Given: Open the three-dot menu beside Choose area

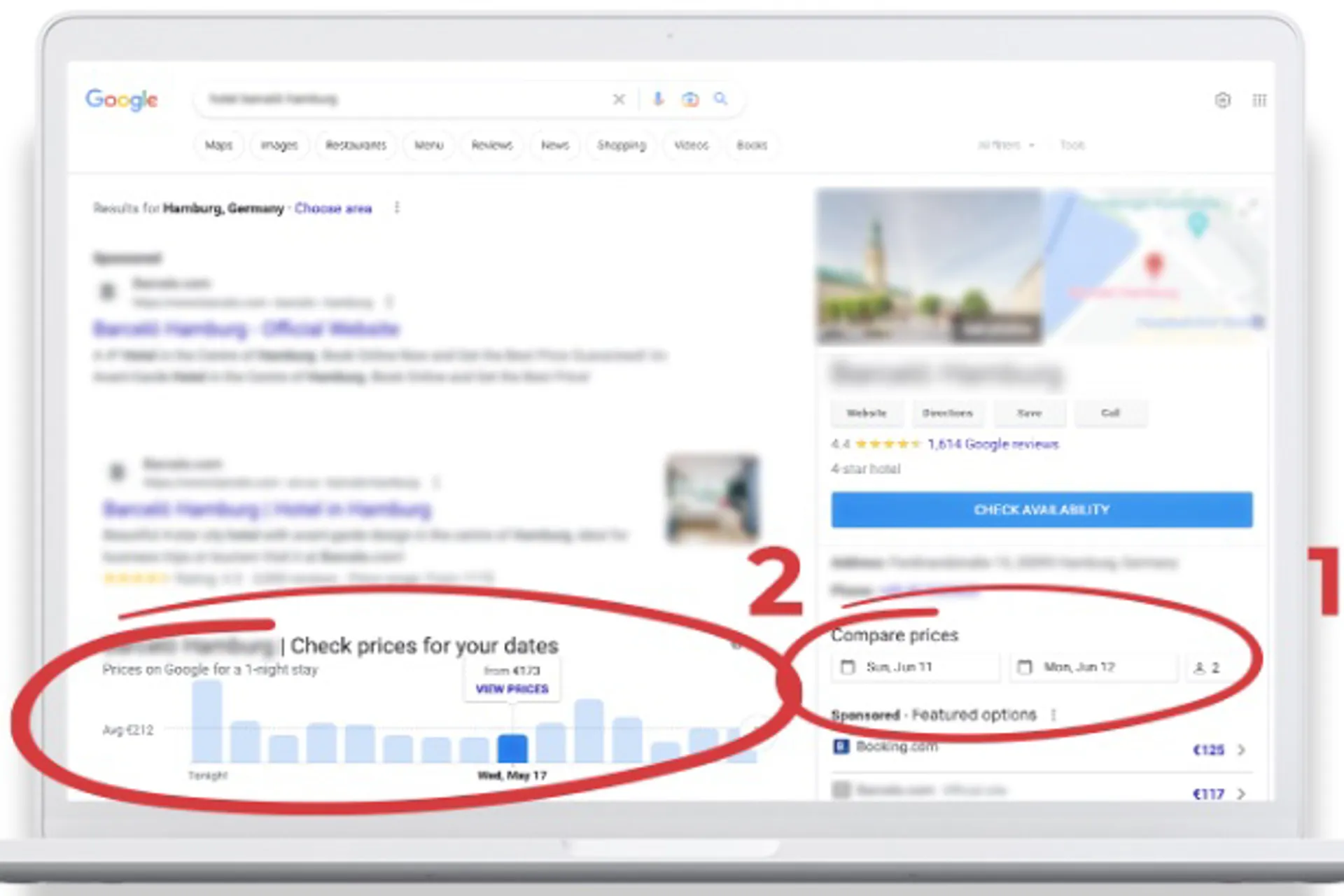Looking at the screenshot, I should click(x=397, y=208).
